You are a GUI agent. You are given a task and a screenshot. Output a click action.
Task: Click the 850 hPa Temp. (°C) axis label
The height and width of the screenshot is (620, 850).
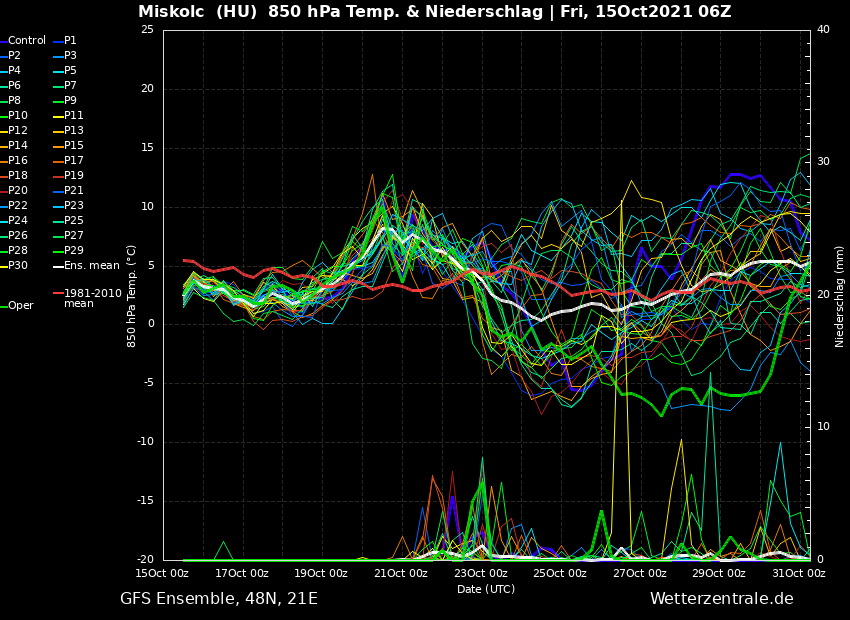click(132, 295)
